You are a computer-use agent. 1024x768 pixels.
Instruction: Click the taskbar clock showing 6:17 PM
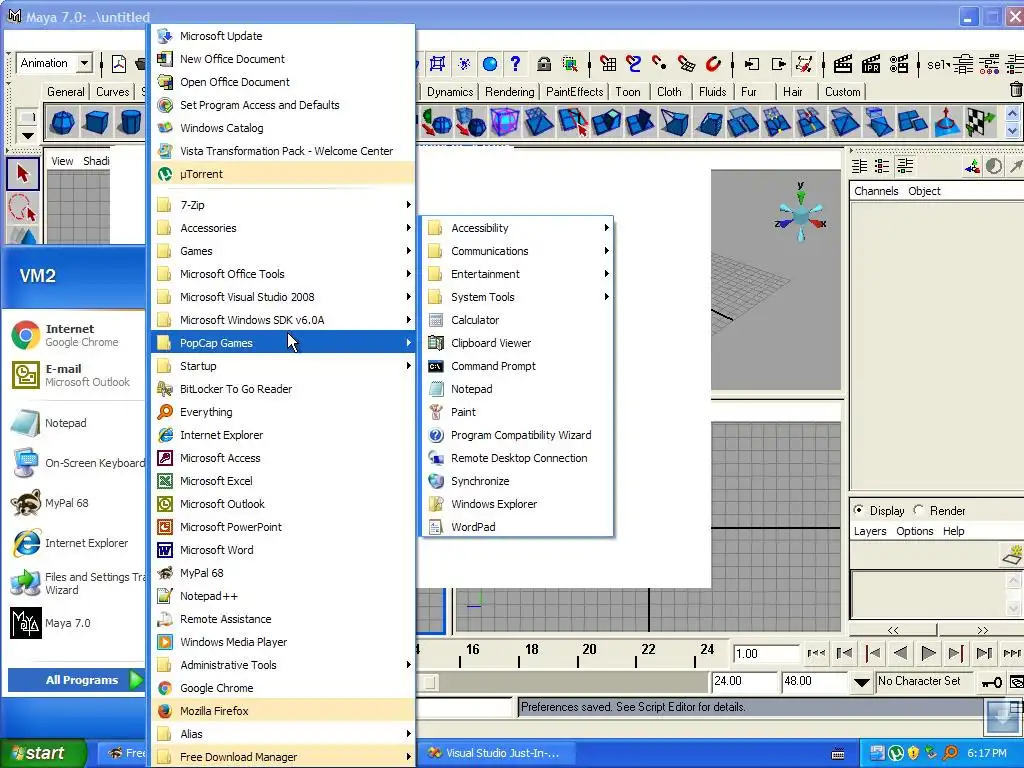[x=987, y=753]
